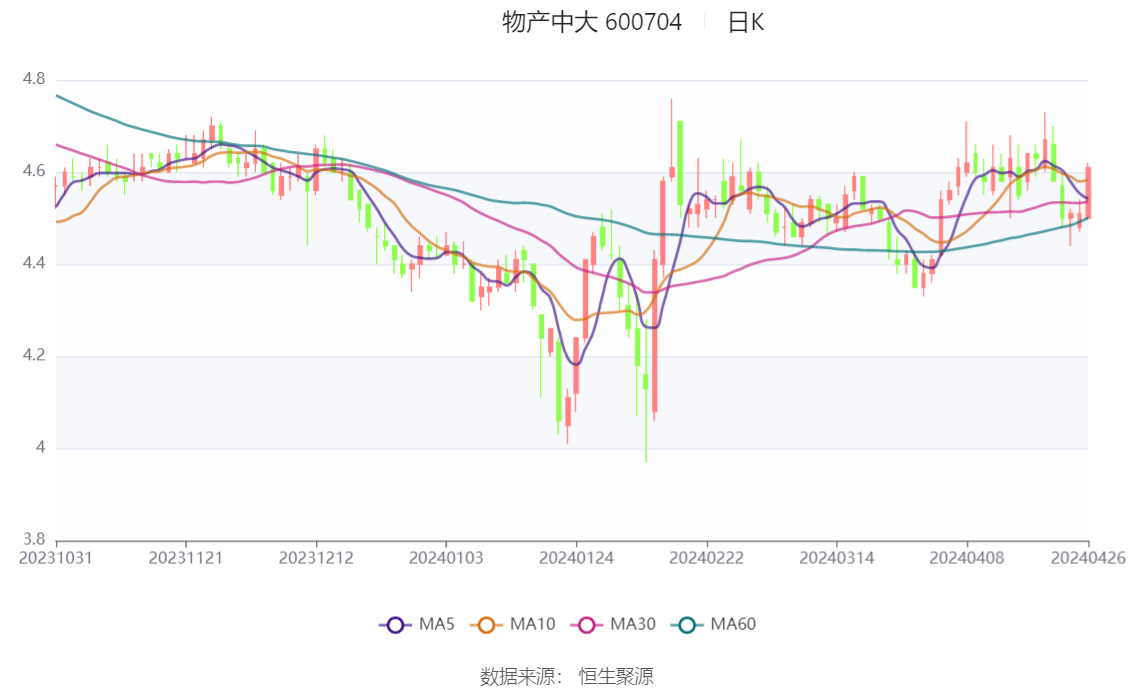Click the MA60 legend label text
Image resolution: width=1134 pixels, height=689 pixels.
pos(733,624)
